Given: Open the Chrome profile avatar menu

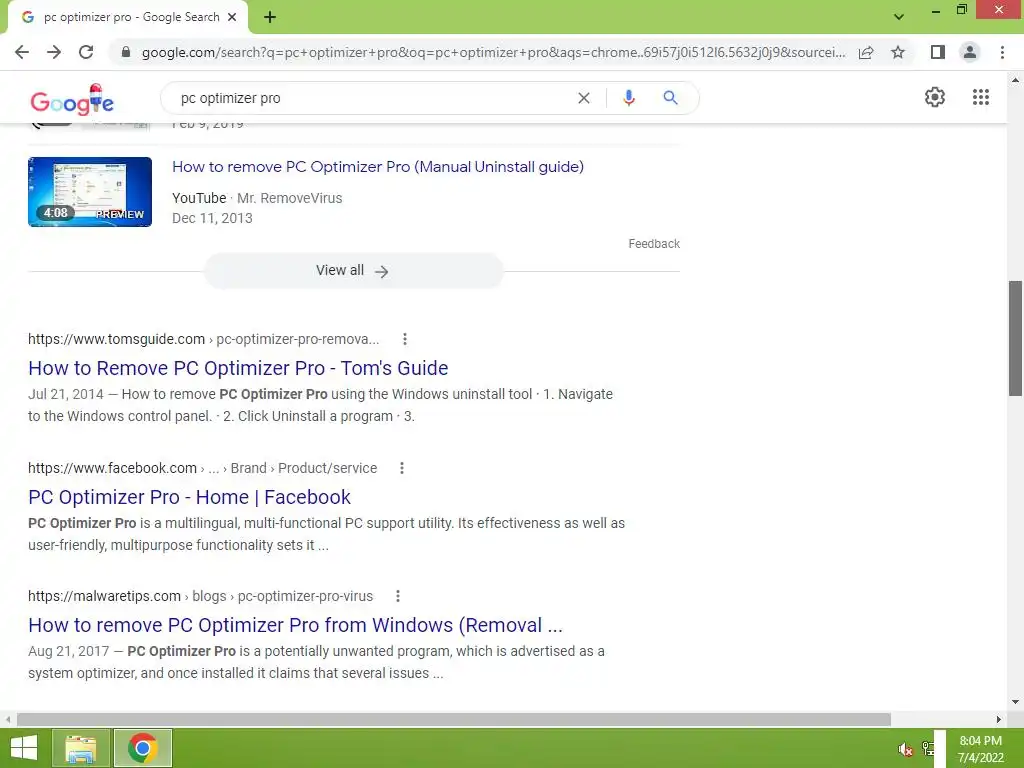Looking at the screenshot, I should (970, 52).
